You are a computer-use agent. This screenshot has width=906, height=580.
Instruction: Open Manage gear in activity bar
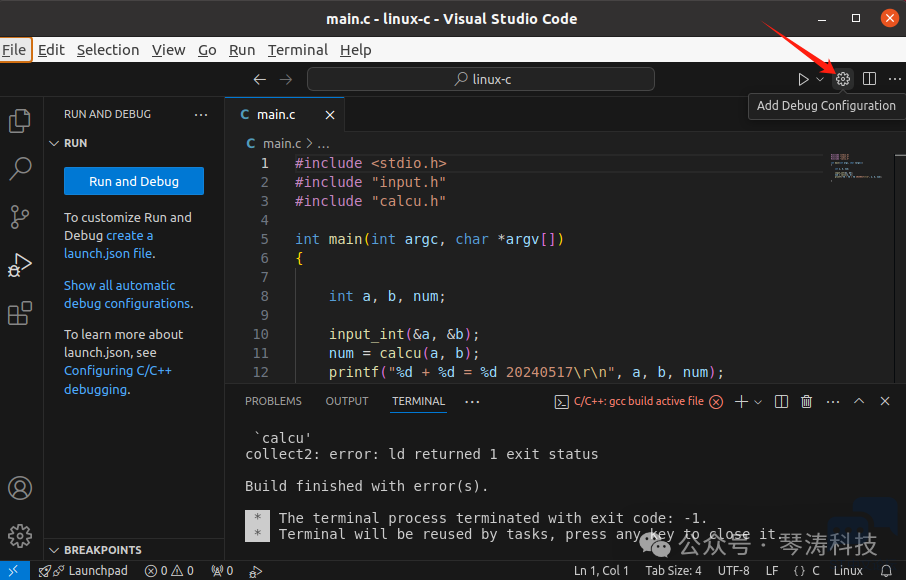coord(20,536)
